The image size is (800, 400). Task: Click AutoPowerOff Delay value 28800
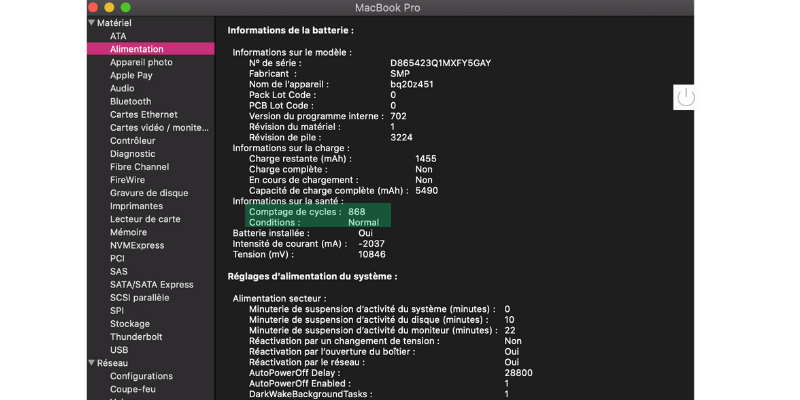[x=518, y=373]
